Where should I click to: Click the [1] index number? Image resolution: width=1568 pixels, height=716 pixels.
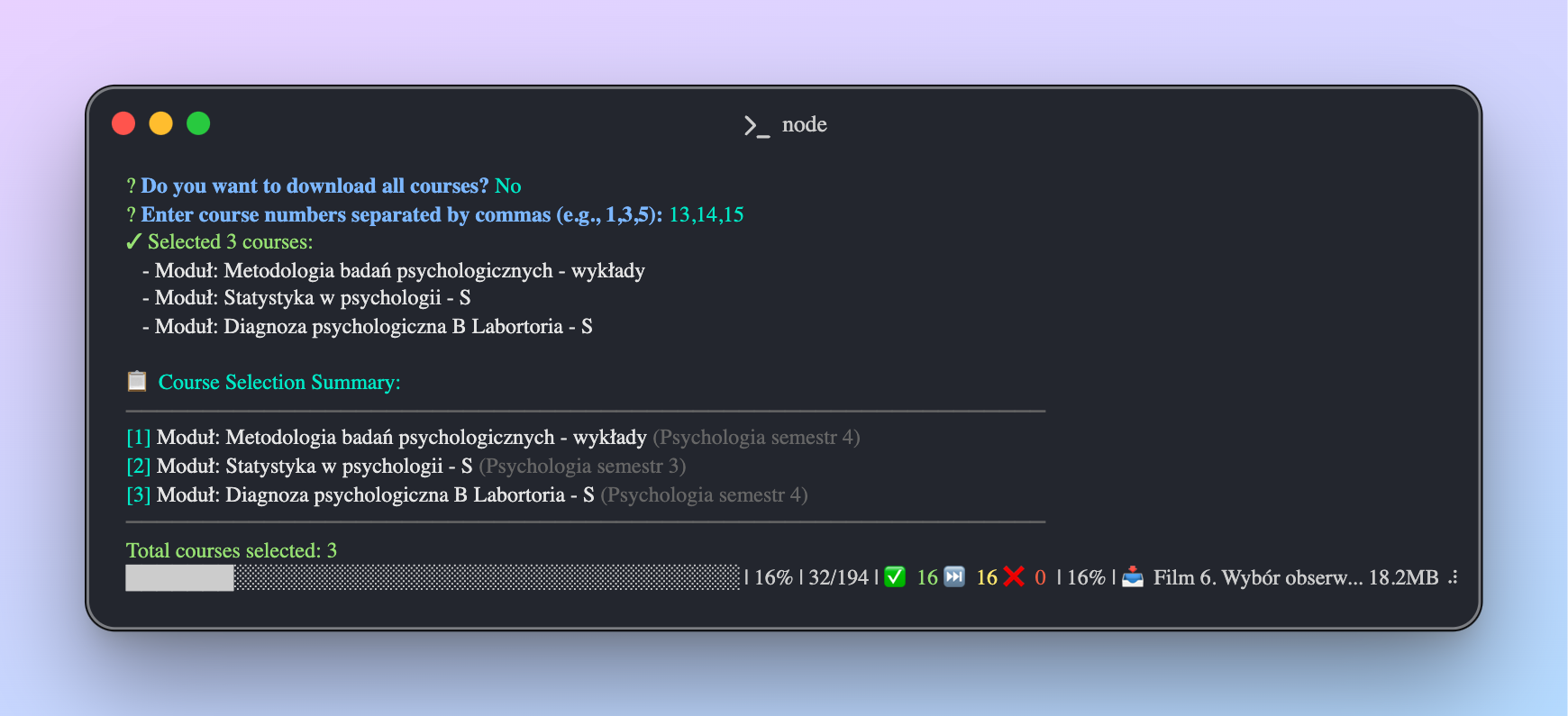pyautogui.click(x=139, y=437)
